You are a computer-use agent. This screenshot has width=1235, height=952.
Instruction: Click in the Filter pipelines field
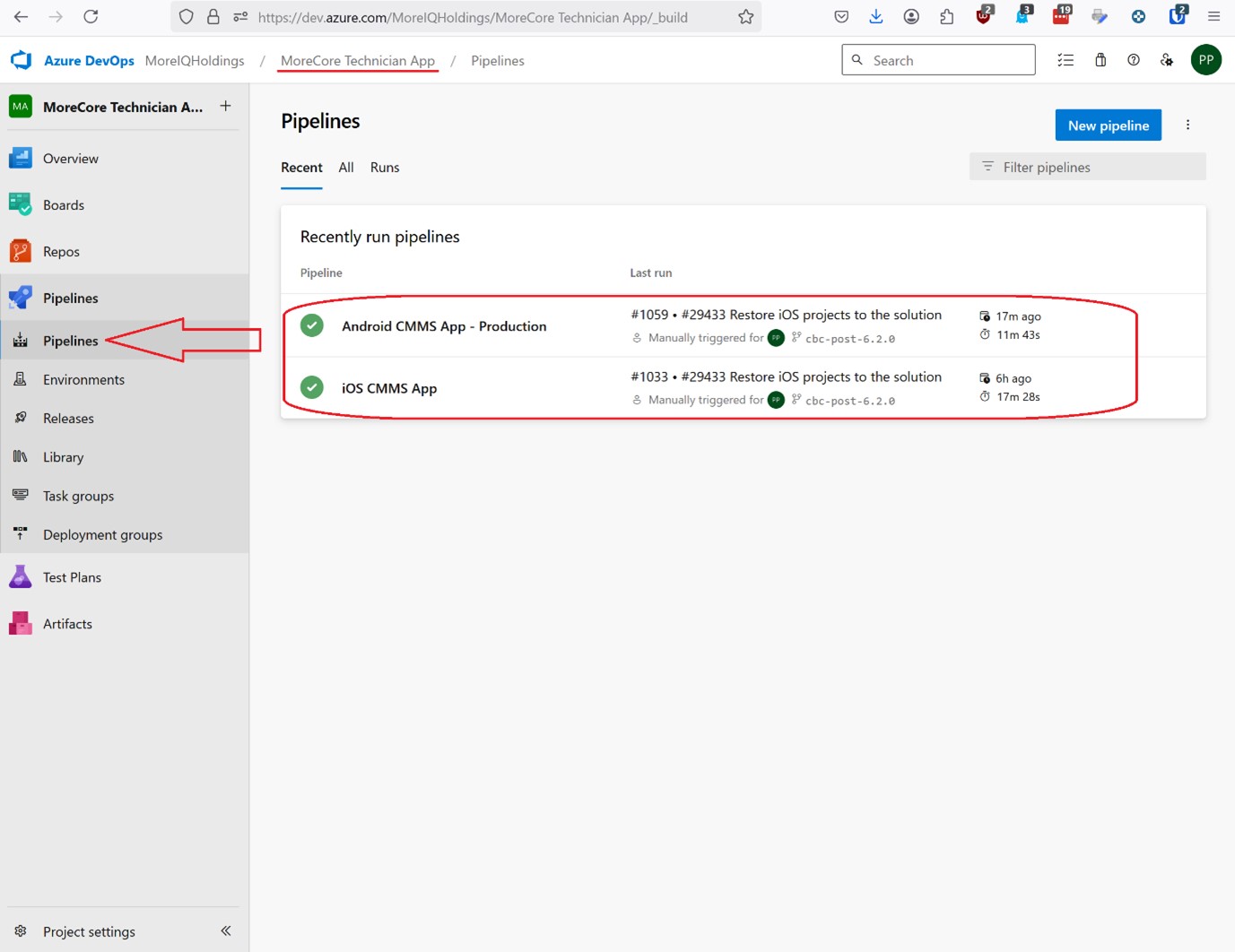(x=1087, y=167)
